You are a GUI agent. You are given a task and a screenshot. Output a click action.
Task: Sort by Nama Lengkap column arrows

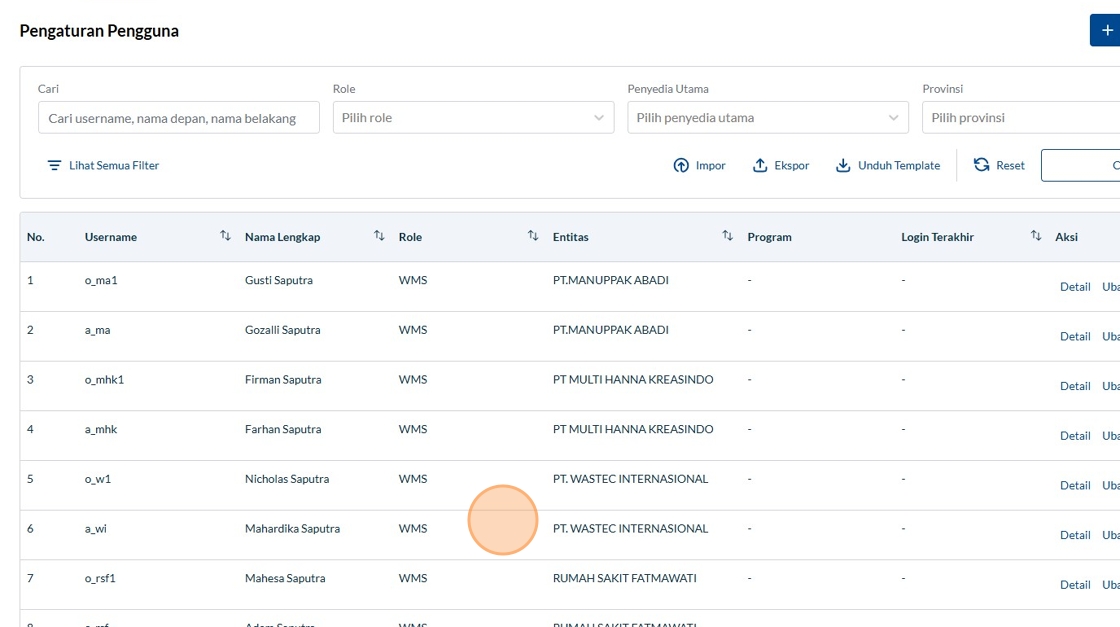point(379,236)
